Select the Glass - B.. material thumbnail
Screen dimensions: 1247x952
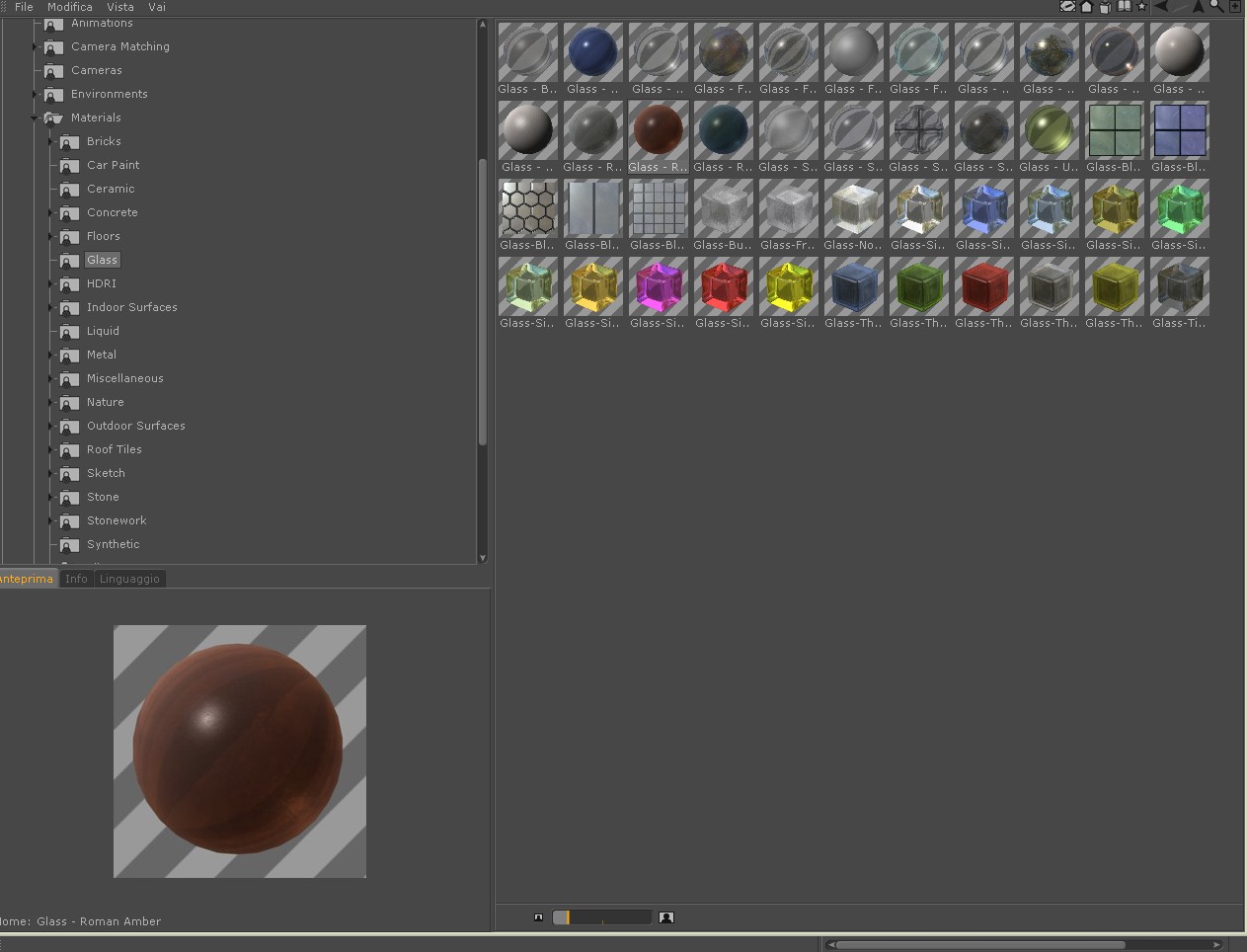(x=528, y=52)
